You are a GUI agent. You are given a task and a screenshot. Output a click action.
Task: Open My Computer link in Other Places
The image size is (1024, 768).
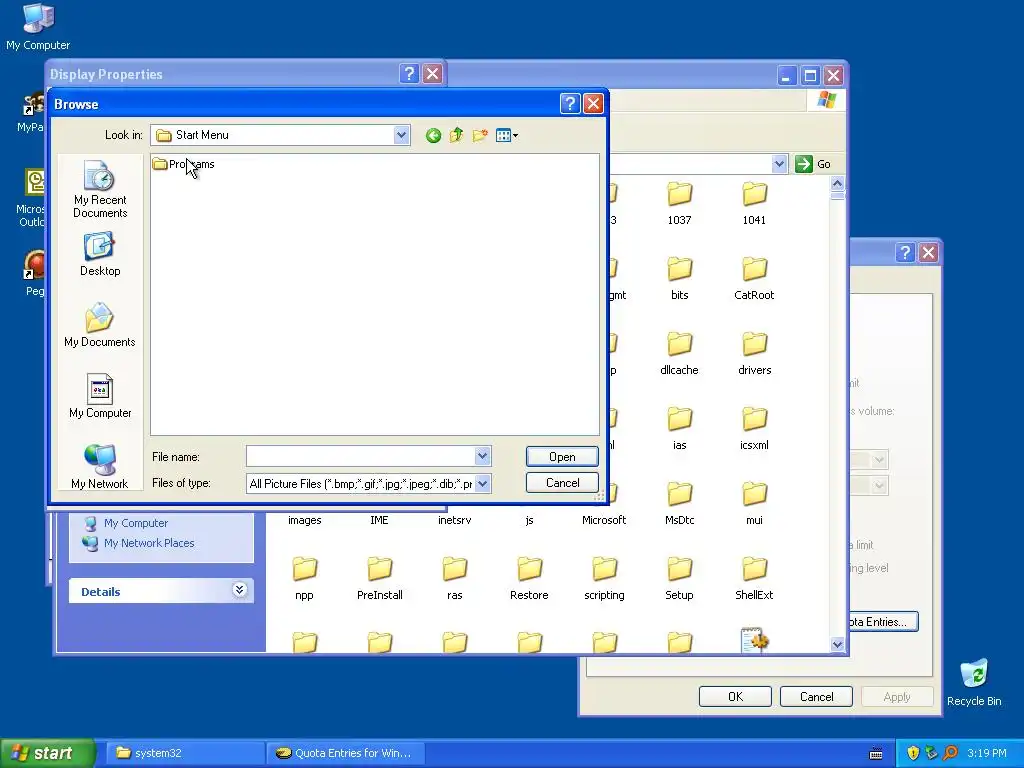(x=136, y=523)
